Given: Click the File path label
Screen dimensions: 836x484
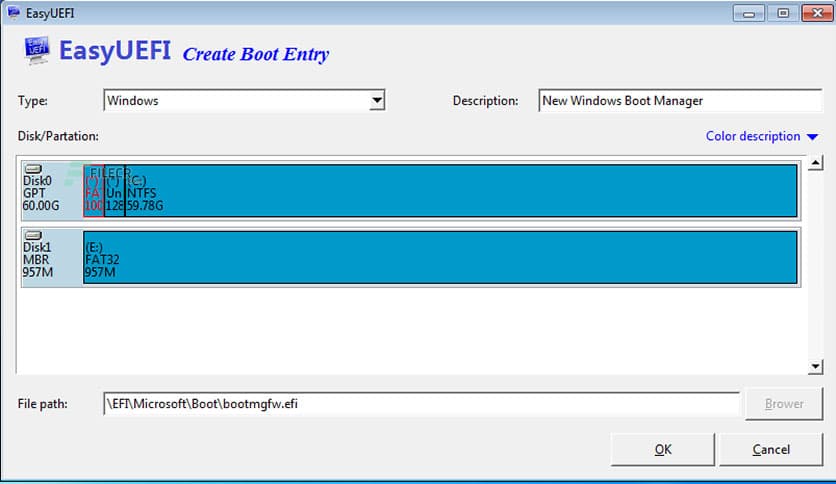Looking at the screenshot, I should pyautogui.click(x=43, y=404).
